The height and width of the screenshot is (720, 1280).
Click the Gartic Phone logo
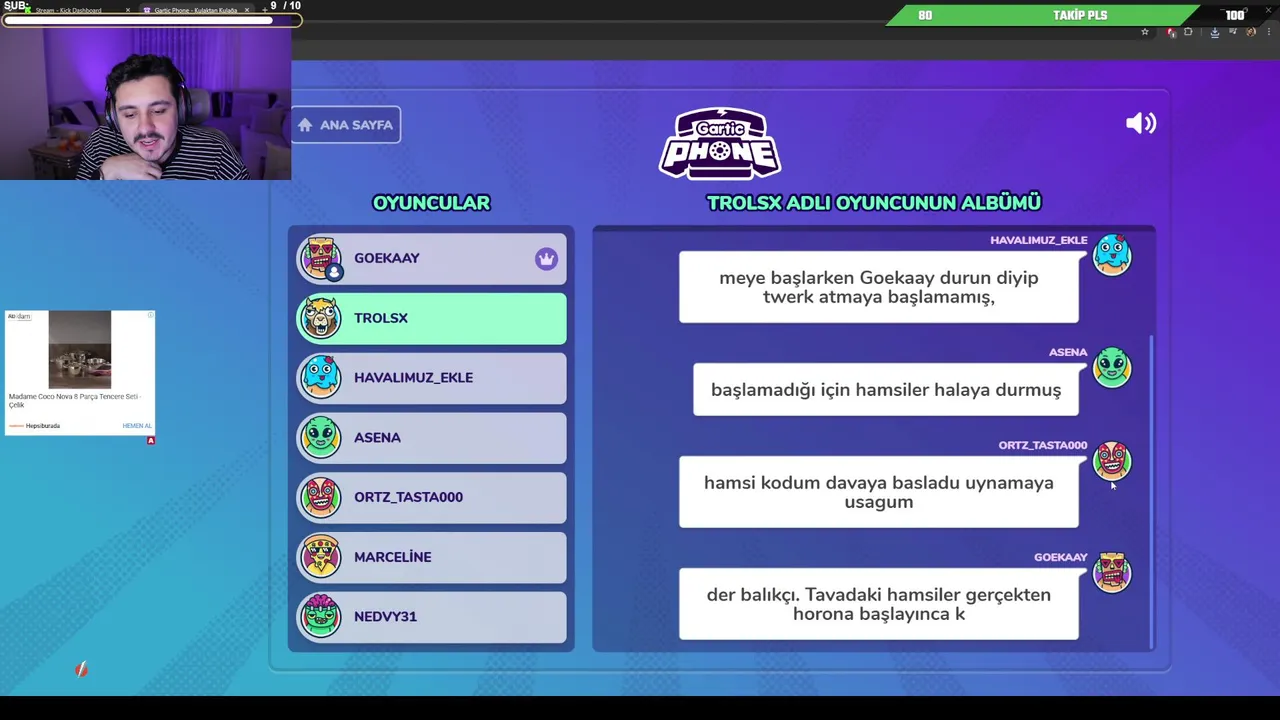tap(720, 143)
